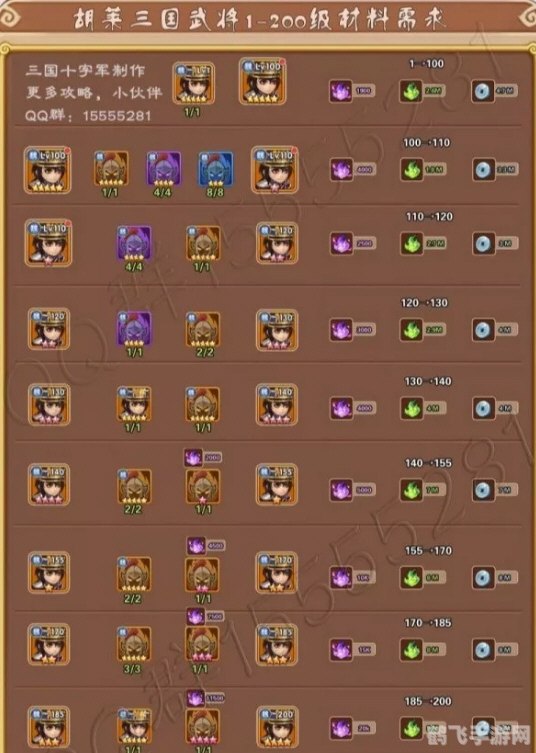Select the golden helmet marked 2/2 in 120-130 row

pos(203,329)
